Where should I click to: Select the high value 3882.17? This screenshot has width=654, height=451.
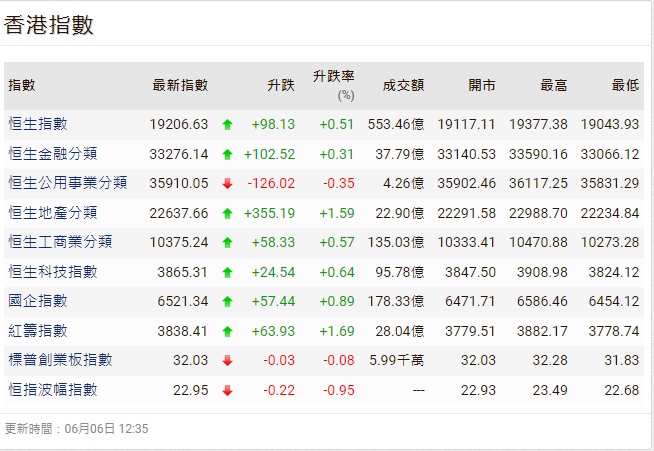tap(542, 331)
